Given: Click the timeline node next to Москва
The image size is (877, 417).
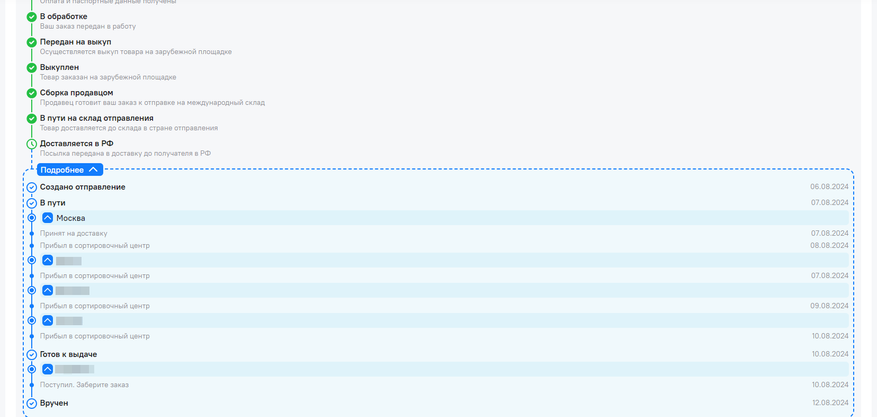Looking at the screenshot, I should (32, 218).
